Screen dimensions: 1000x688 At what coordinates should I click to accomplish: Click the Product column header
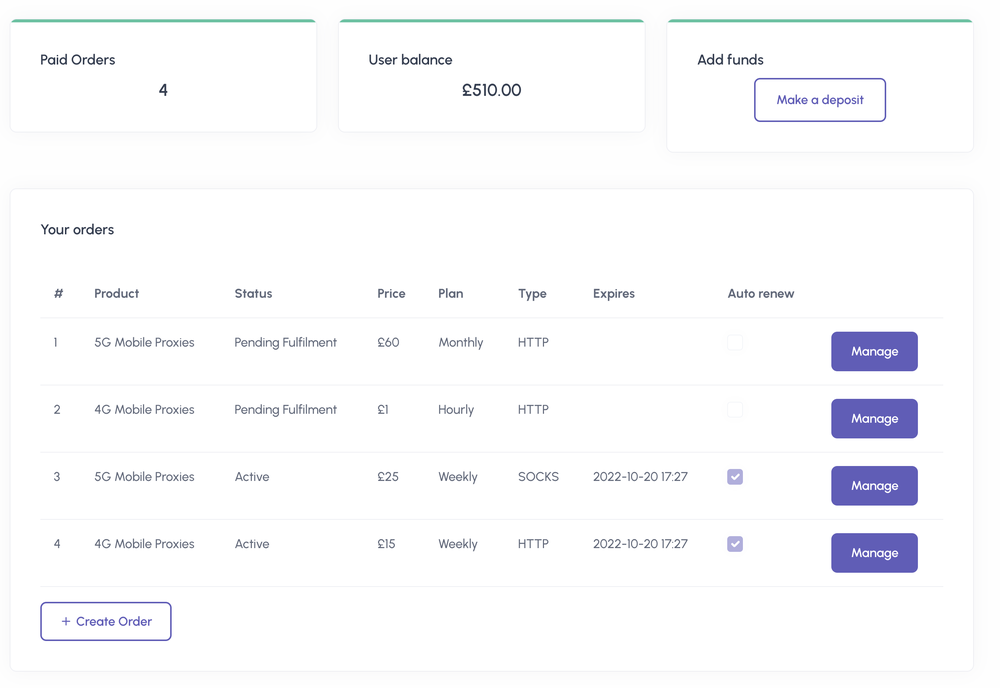click(x=116, y=293)
